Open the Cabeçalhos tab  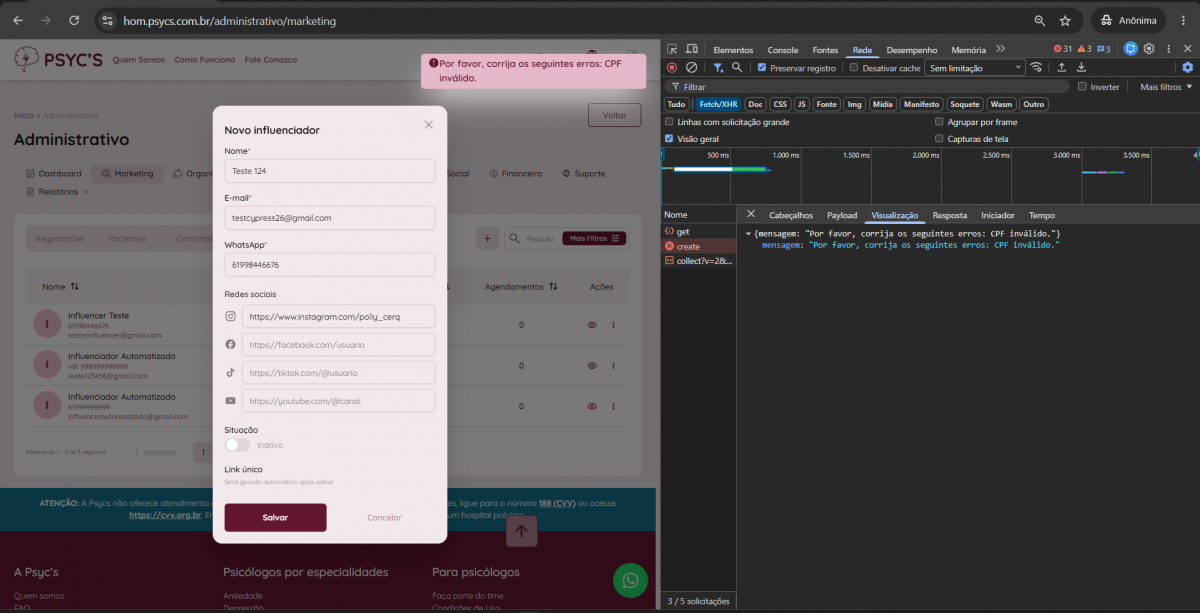[x=791, y=215]
